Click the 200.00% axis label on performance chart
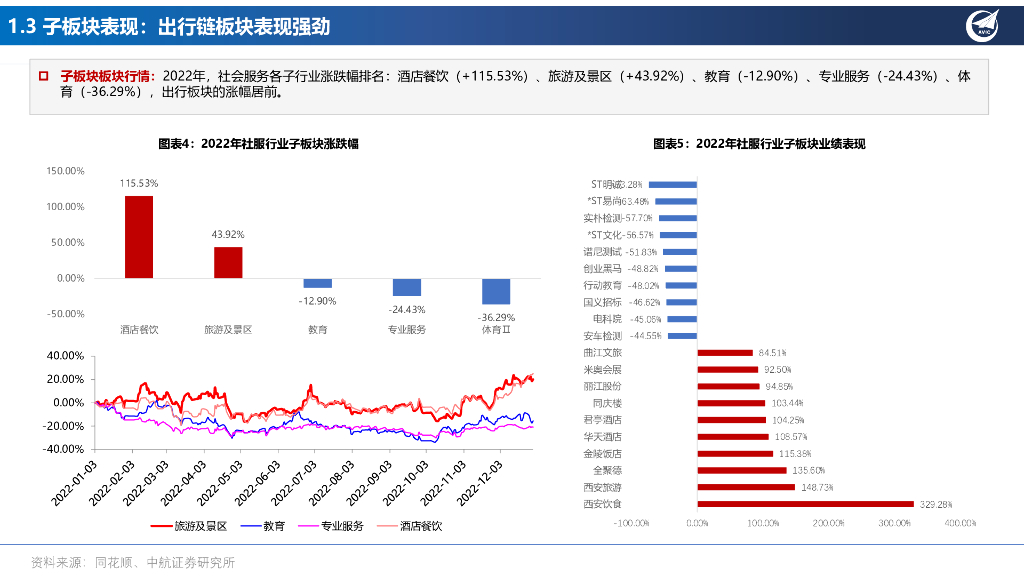1024x576 pixels. click(x=829, y=523)
